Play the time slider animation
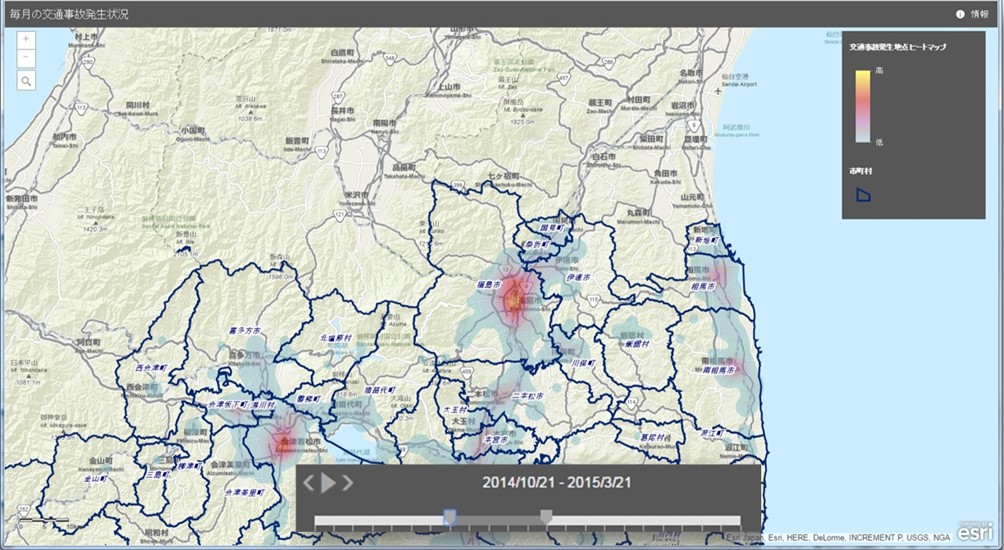The width and height of the screenshot is (1004, 550). (x=328, y=483)
